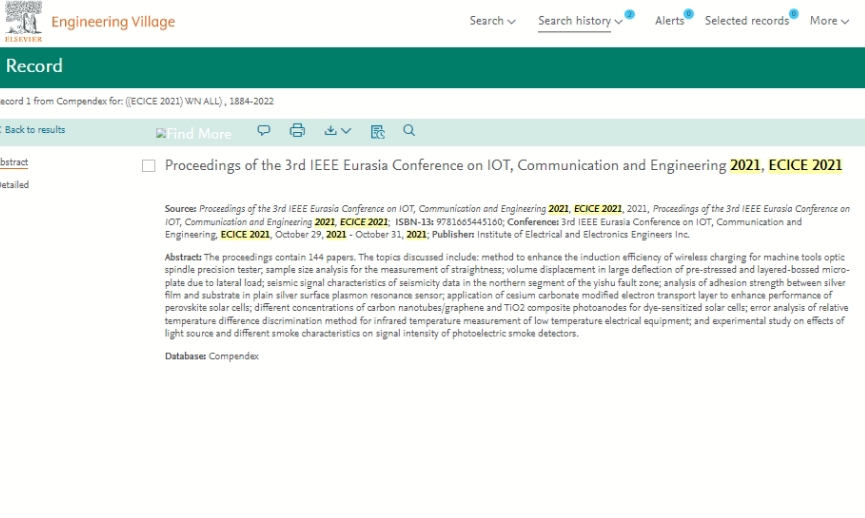Expand the More menu

829,21
